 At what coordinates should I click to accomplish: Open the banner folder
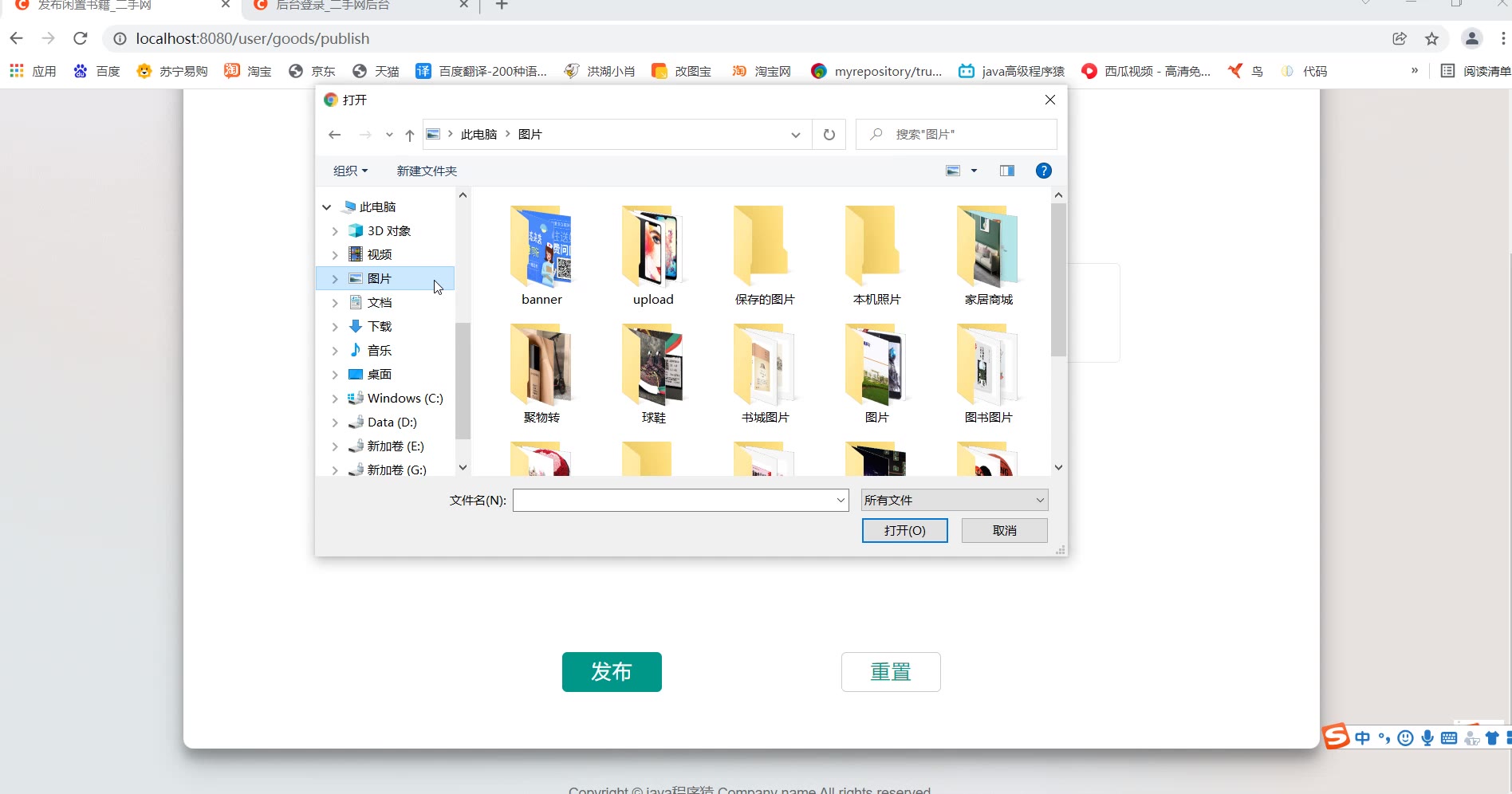tap(541, 257)
